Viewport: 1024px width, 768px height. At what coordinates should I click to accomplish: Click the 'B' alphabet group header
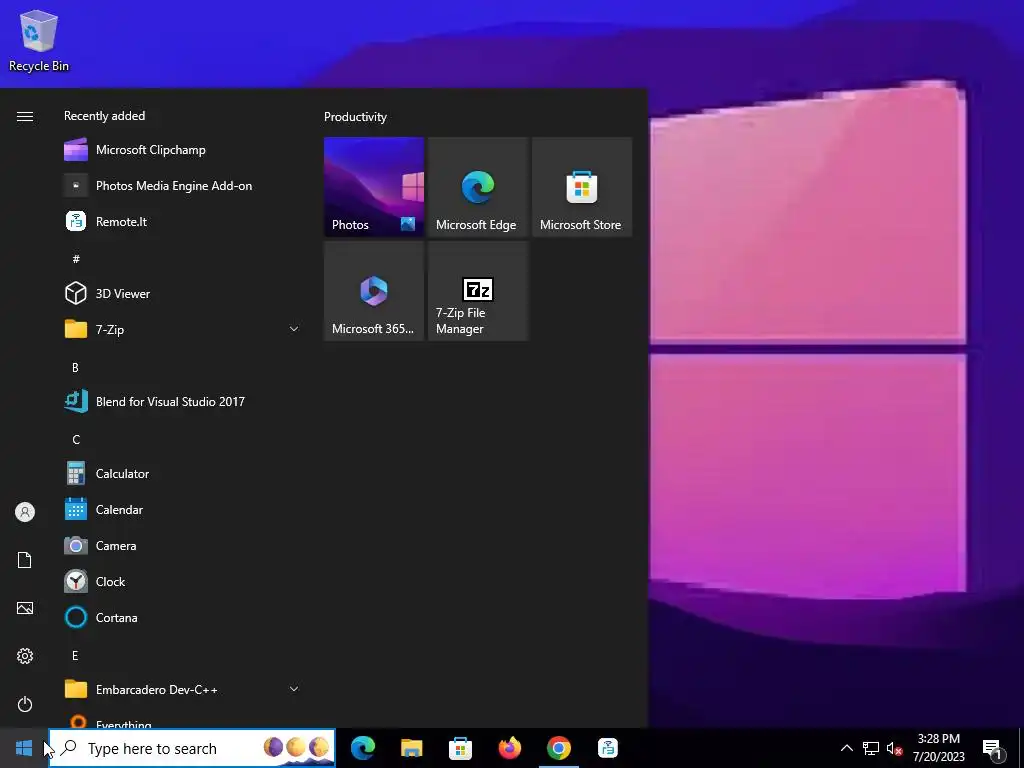point(75,367)
